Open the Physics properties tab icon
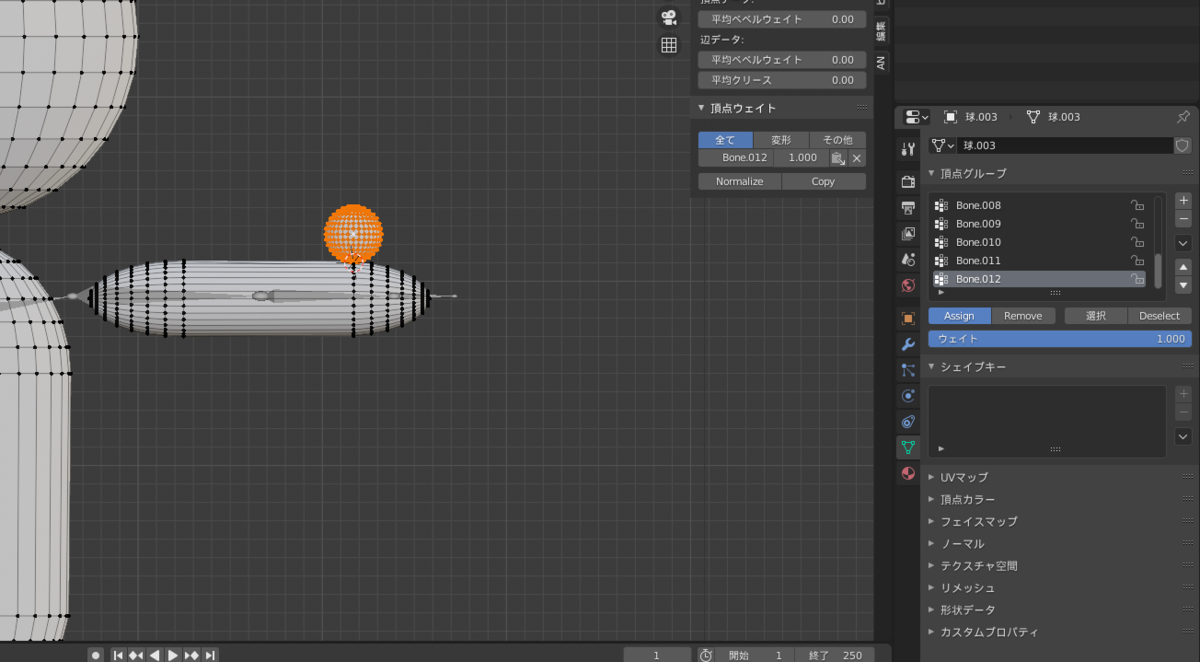 [x=908, y=396]
